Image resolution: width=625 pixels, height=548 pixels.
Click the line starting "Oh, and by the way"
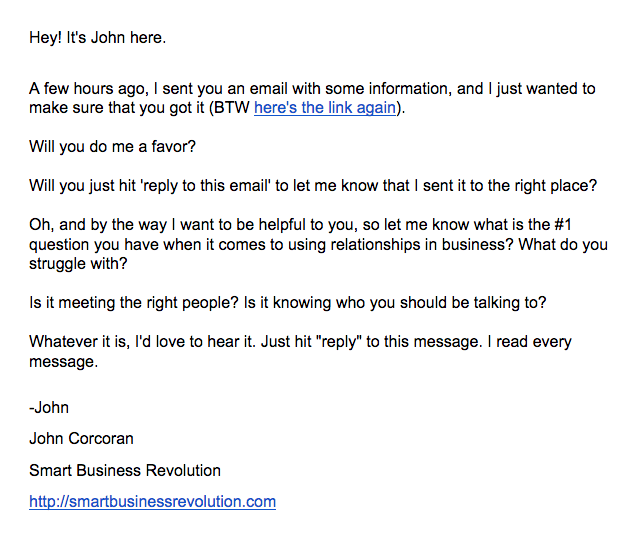(301, 225)
